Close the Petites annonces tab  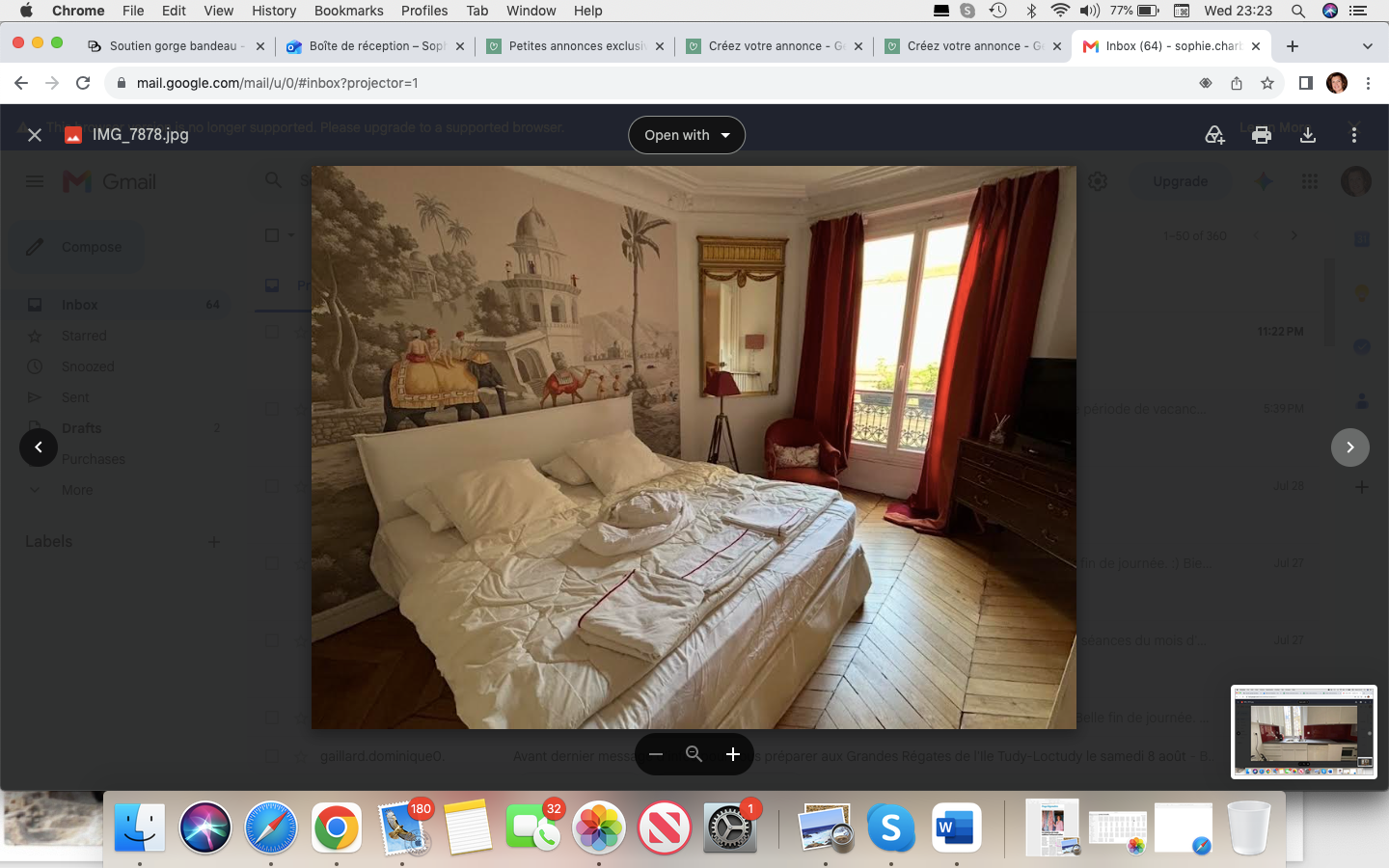point(660,46)
